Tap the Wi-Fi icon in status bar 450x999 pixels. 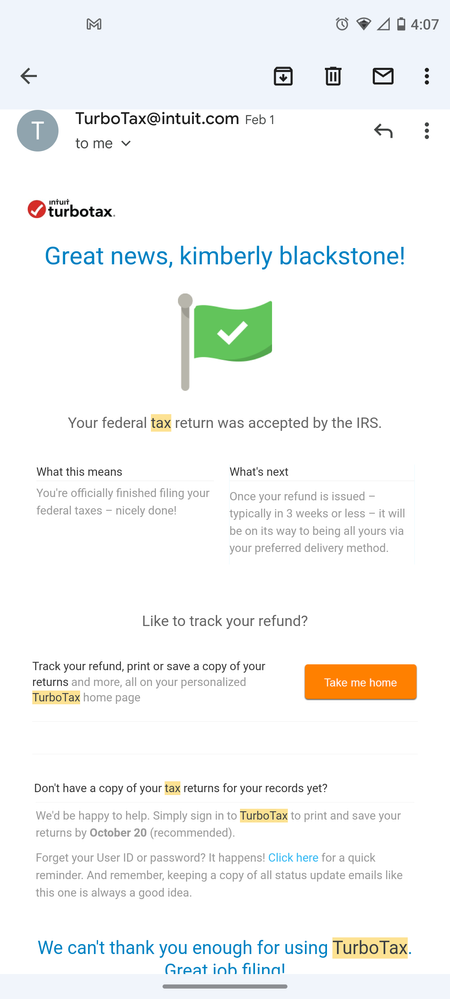[363, 24]
